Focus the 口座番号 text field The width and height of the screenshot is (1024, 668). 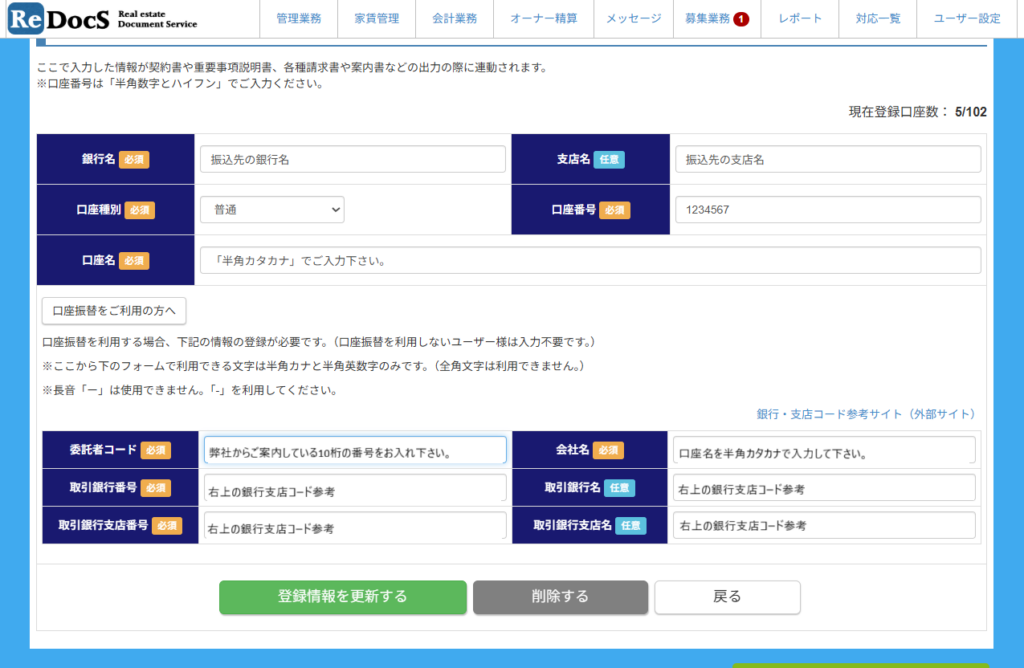click(827, 210)
